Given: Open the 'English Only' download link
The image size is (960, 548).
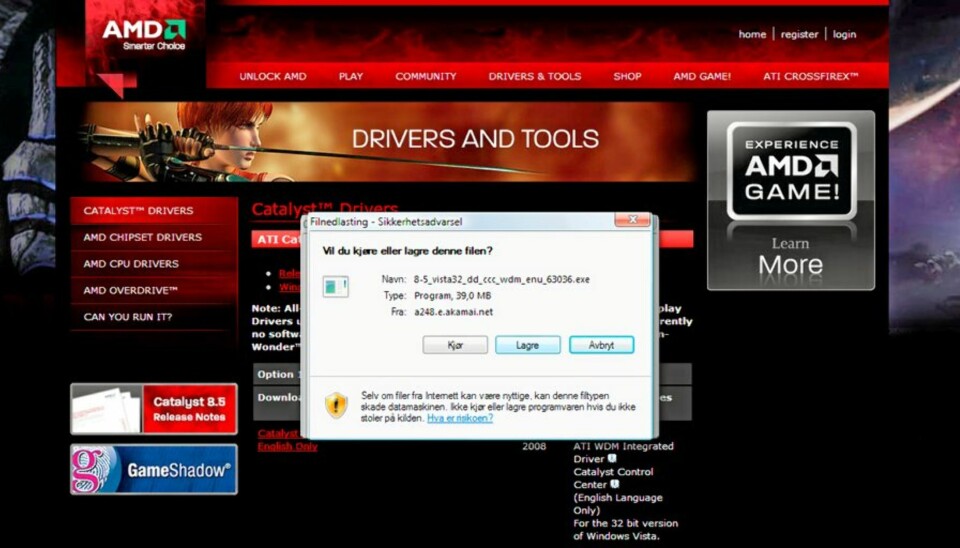Looking at the screenshot, I should 287,446.
